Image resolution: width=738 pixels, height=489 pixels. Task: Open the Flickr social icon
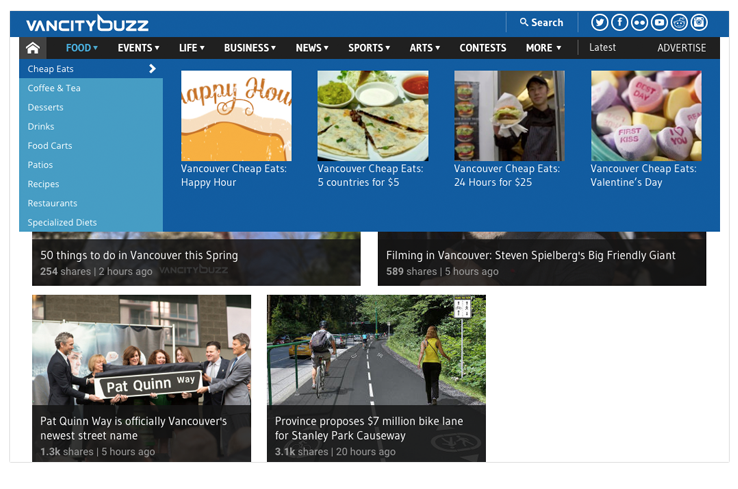coord(639,23)
